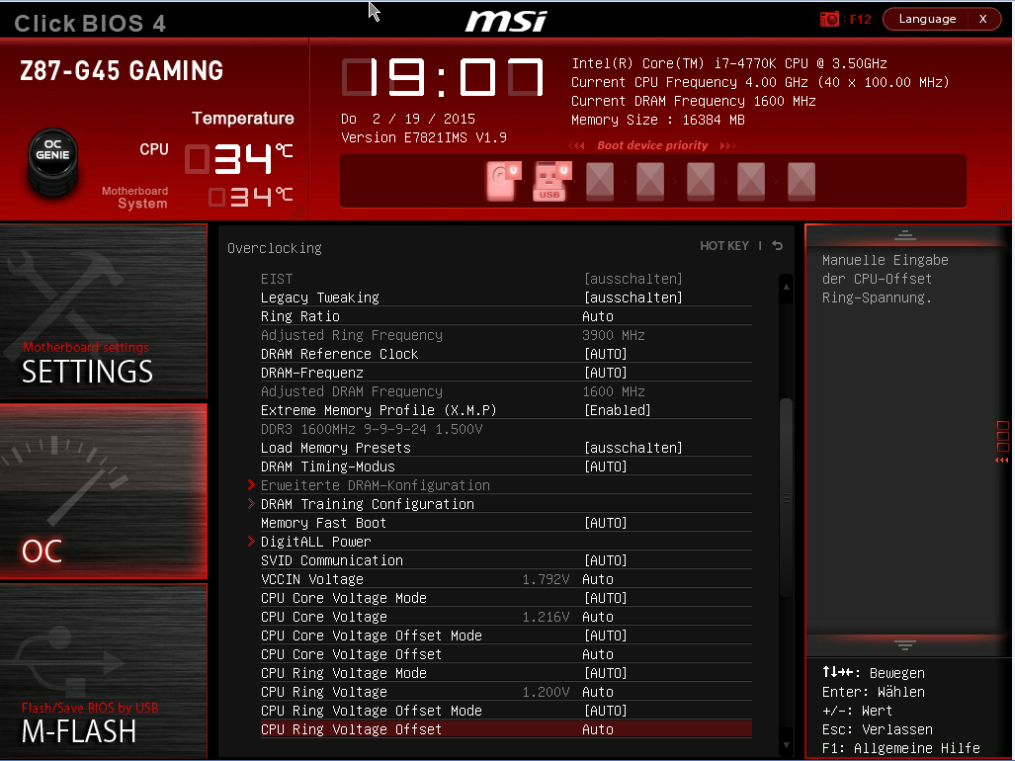Change Legacy Tweaking value [ausschalten]
This screenshot has height=761, width=1015.
632,298
